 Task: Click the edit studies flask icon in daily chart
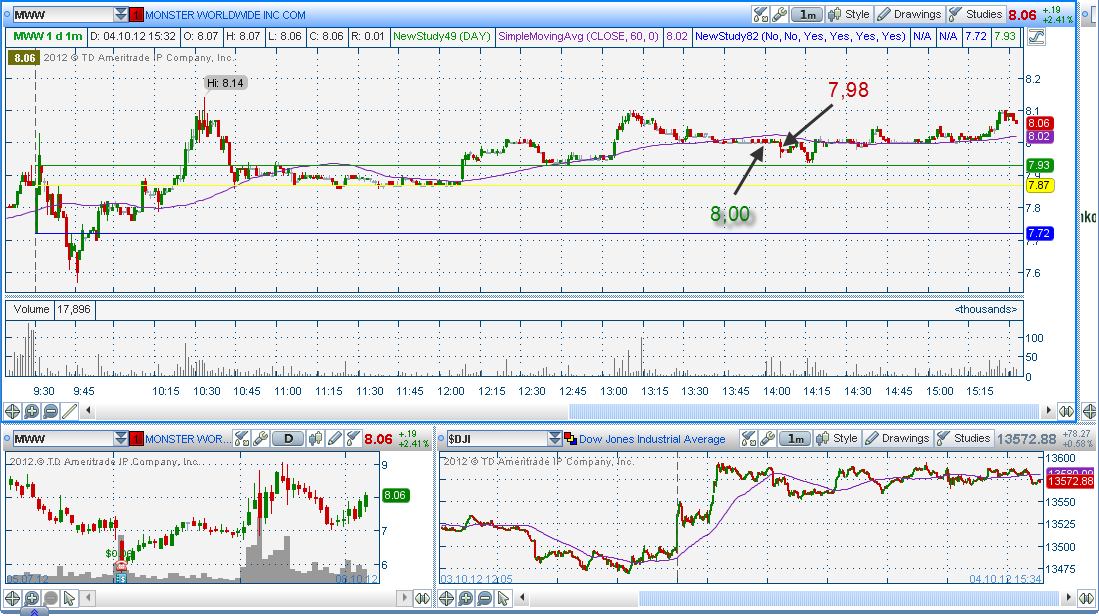click(242, 439)
